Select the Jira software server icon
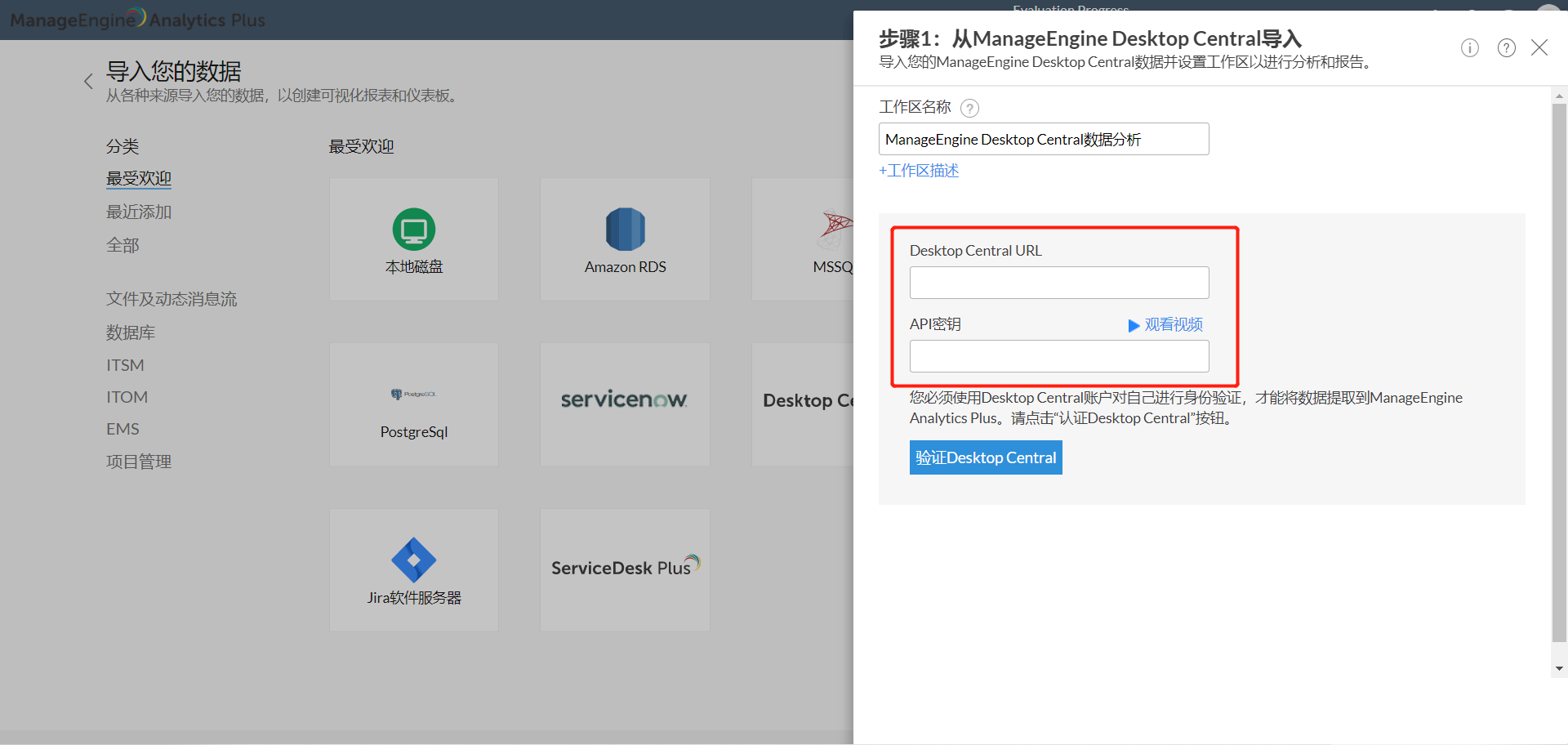Screen dimensions: 1568x745 pyautogui.click(x=413, y=560)
